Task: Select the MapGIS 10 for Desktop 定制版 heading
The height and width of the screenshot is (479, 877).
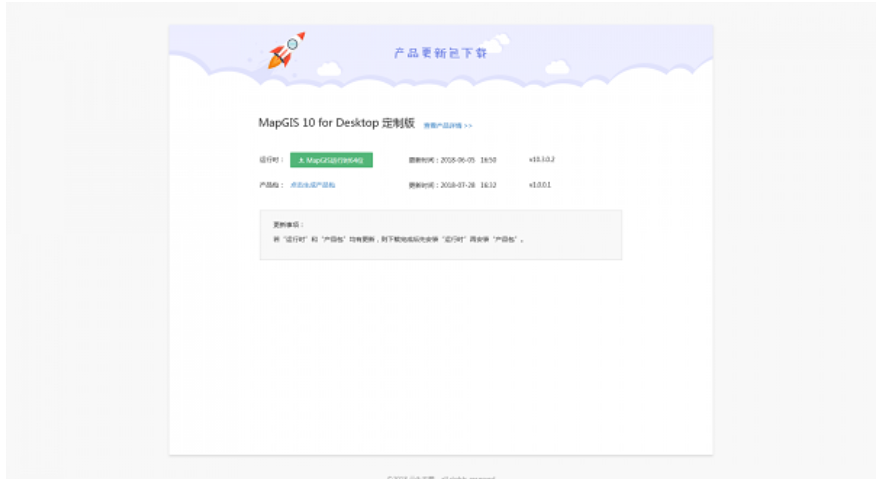Action: (x=337, y=123)
